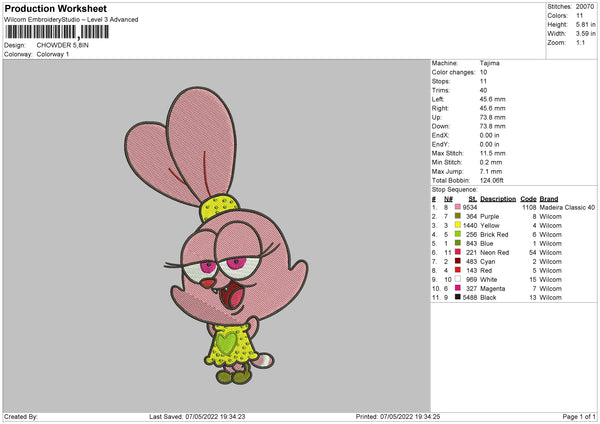Click the barcode under the worksheet title
Screen dimensions: 600x424
57,32
